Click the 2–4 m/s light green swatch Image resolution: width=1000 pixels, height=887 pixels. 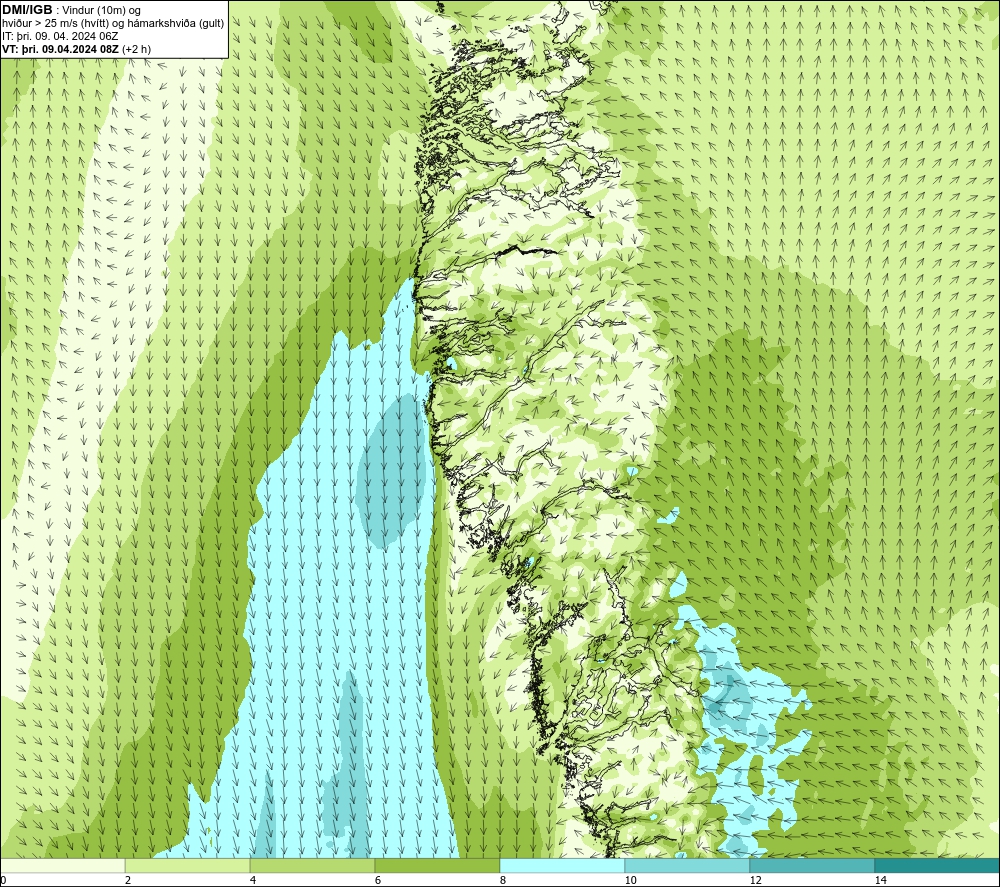point(188,865)
